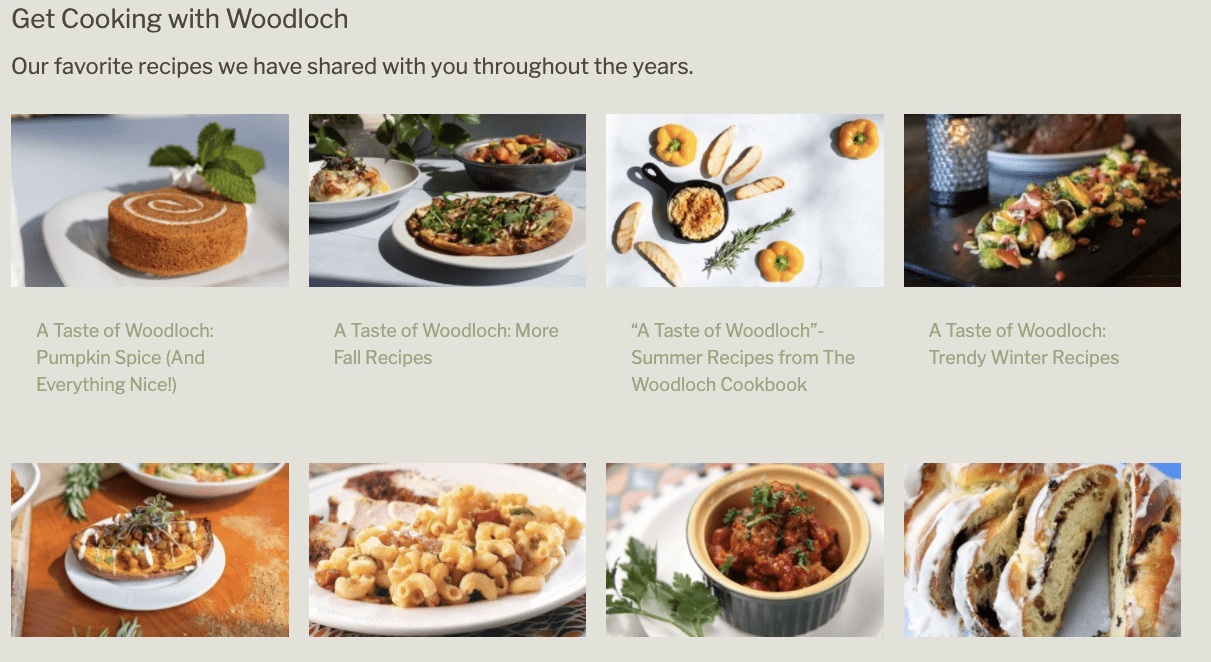Image resolution: width=1211 pixels, height=662 pixels.
Task: Open the stuffed sweet potato photo
Action: [150, 550]
